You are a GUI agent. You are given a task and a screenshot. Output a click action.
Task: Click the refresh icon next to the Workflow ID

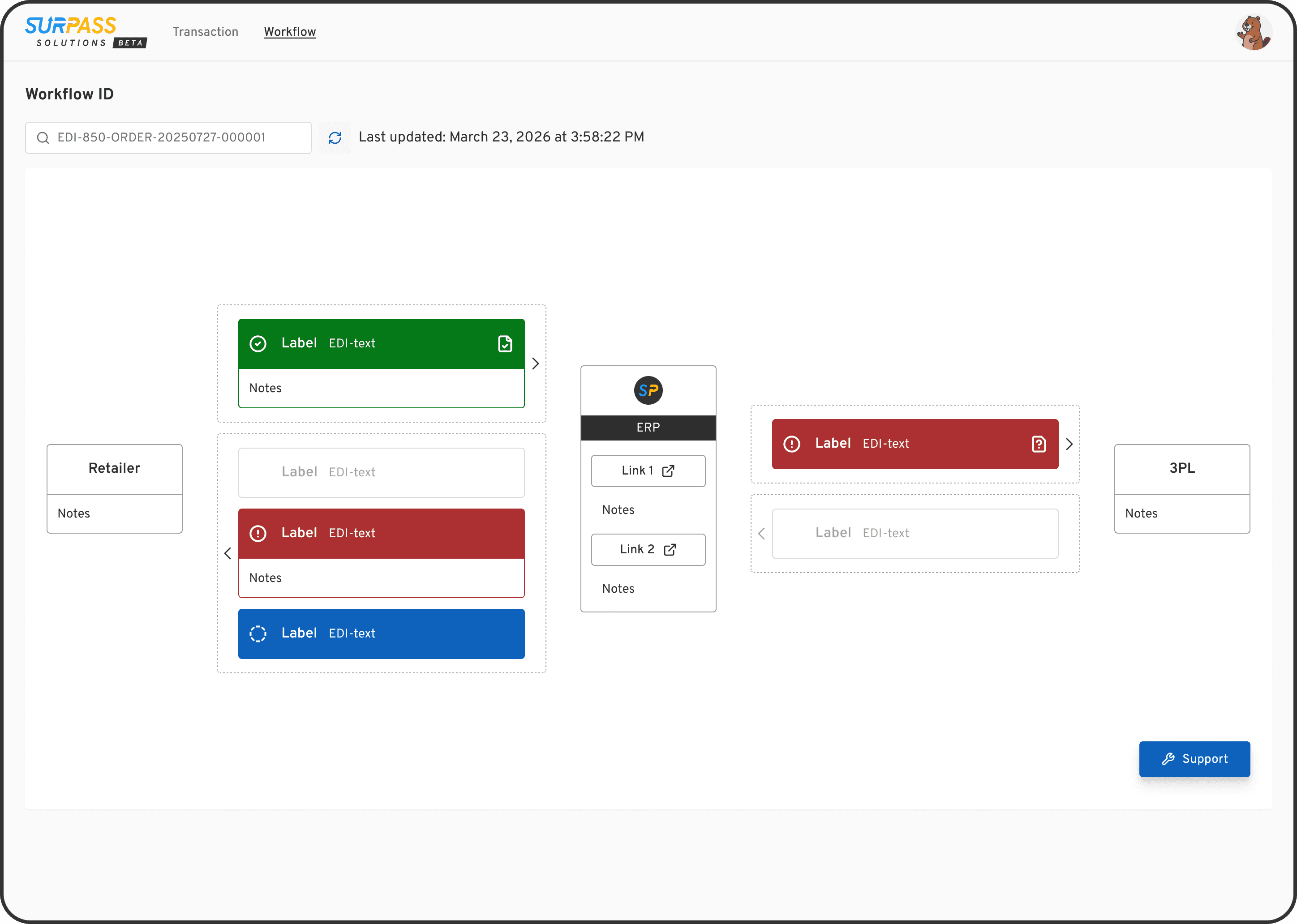tap(335, 138)
